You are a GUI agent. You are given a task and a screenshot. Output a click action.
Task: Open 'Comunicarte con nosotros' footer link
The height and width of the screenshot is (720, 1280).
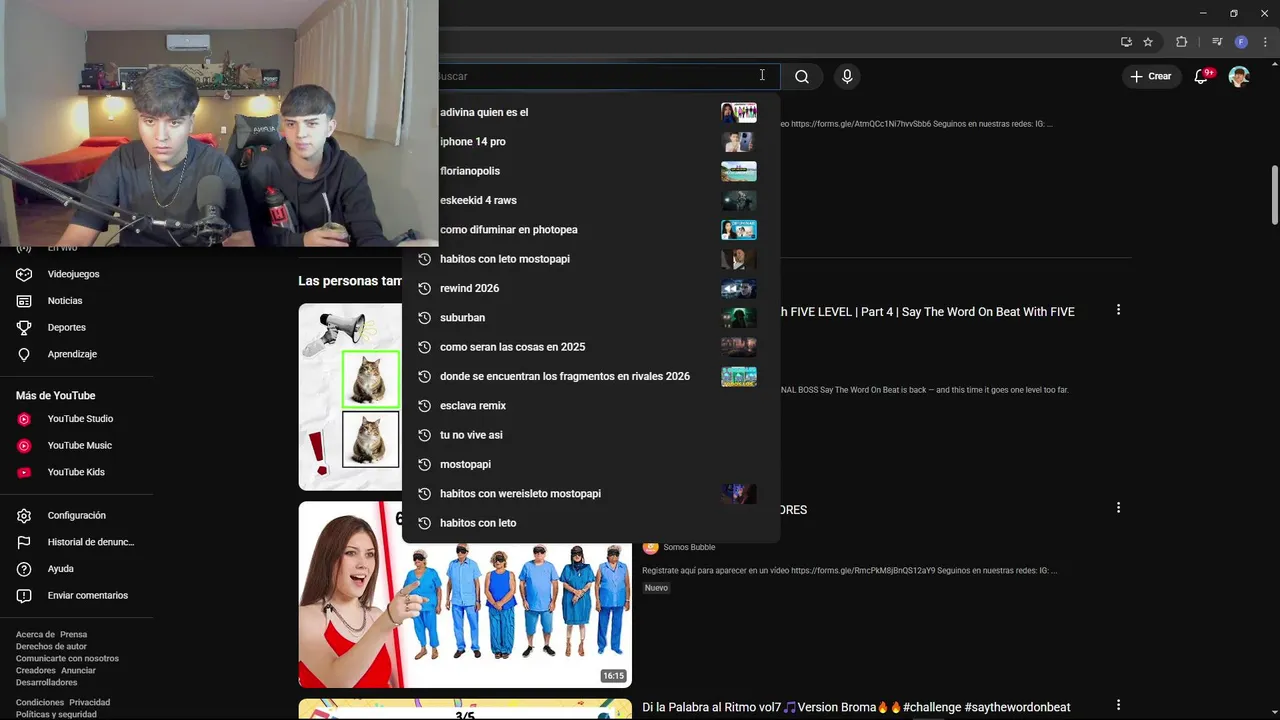tap(67, 658)
